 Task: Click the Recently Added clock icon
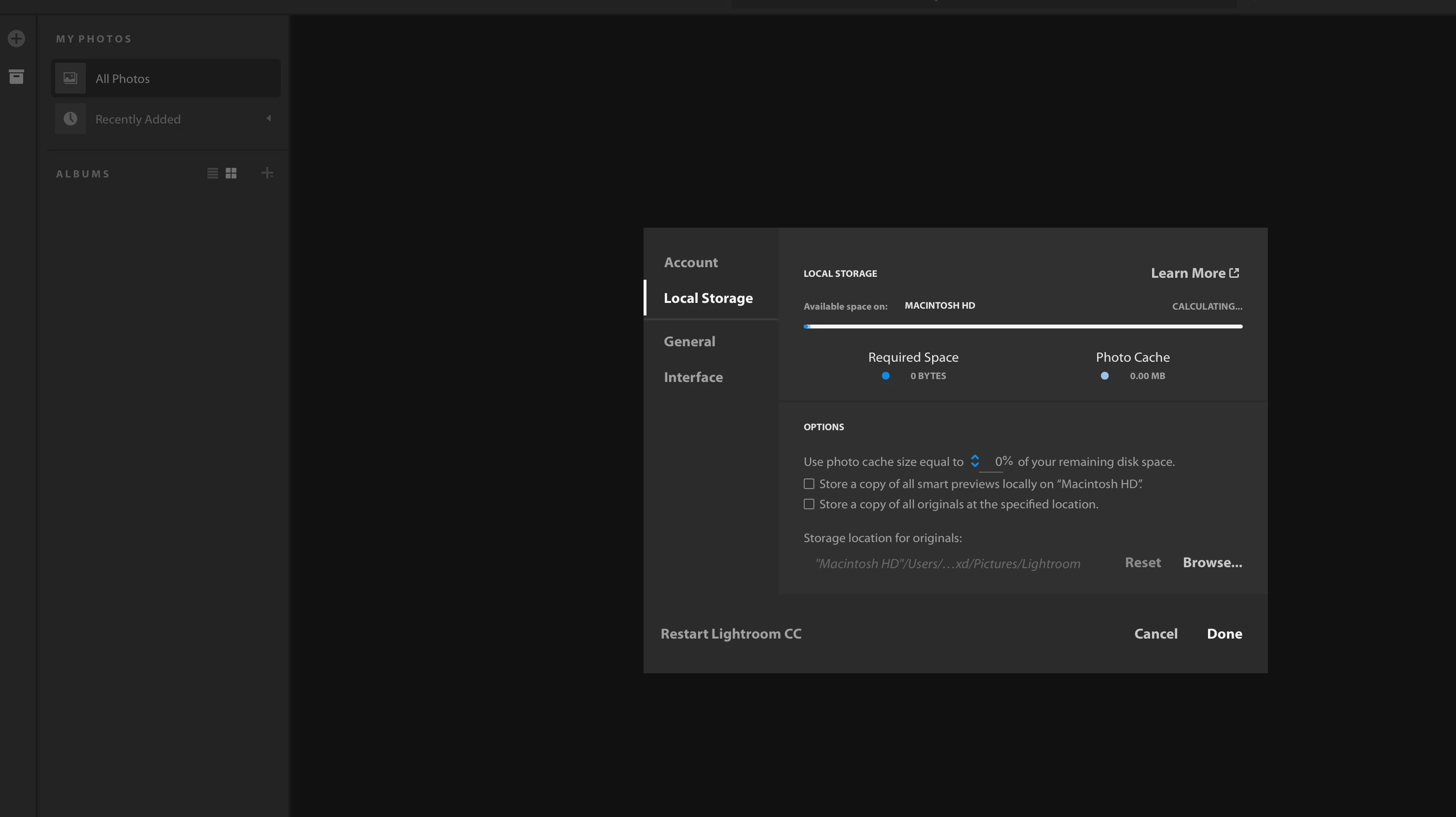point(70,119)
